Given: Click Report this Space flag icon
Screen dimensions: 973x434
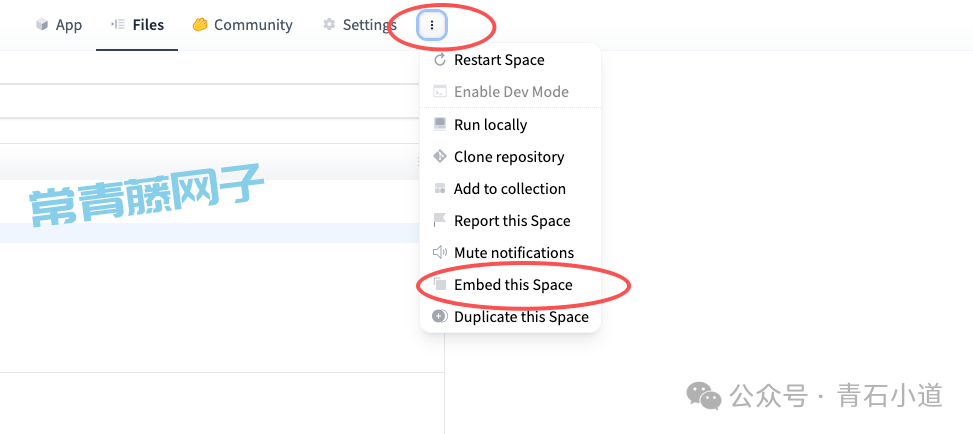Looking at the screenshot, I should pyautogui.click(x=440, y=221).
